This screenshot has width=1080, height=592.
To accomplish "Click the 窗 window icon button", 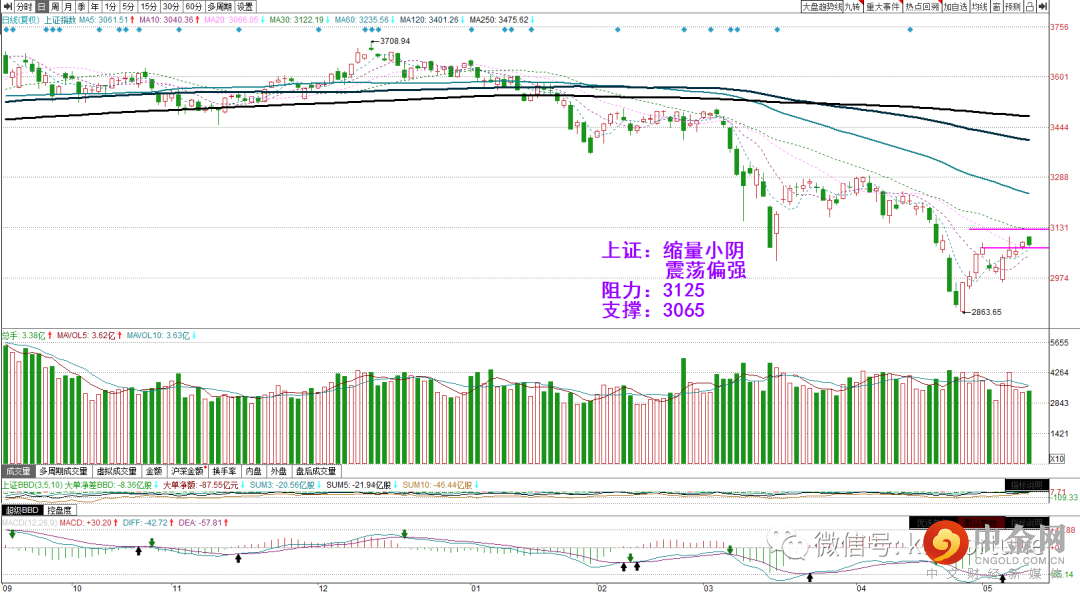I will (997, 6).
